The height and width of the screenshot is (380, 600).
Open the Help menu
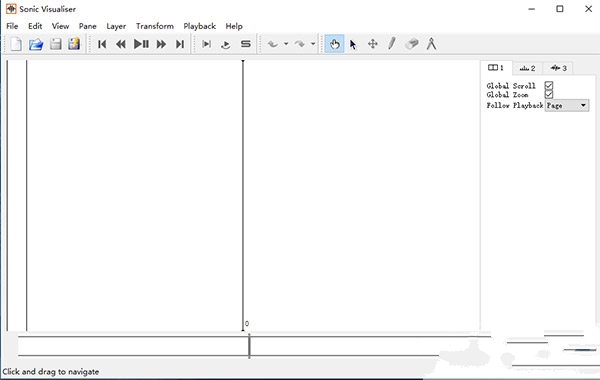pos(234,26)
